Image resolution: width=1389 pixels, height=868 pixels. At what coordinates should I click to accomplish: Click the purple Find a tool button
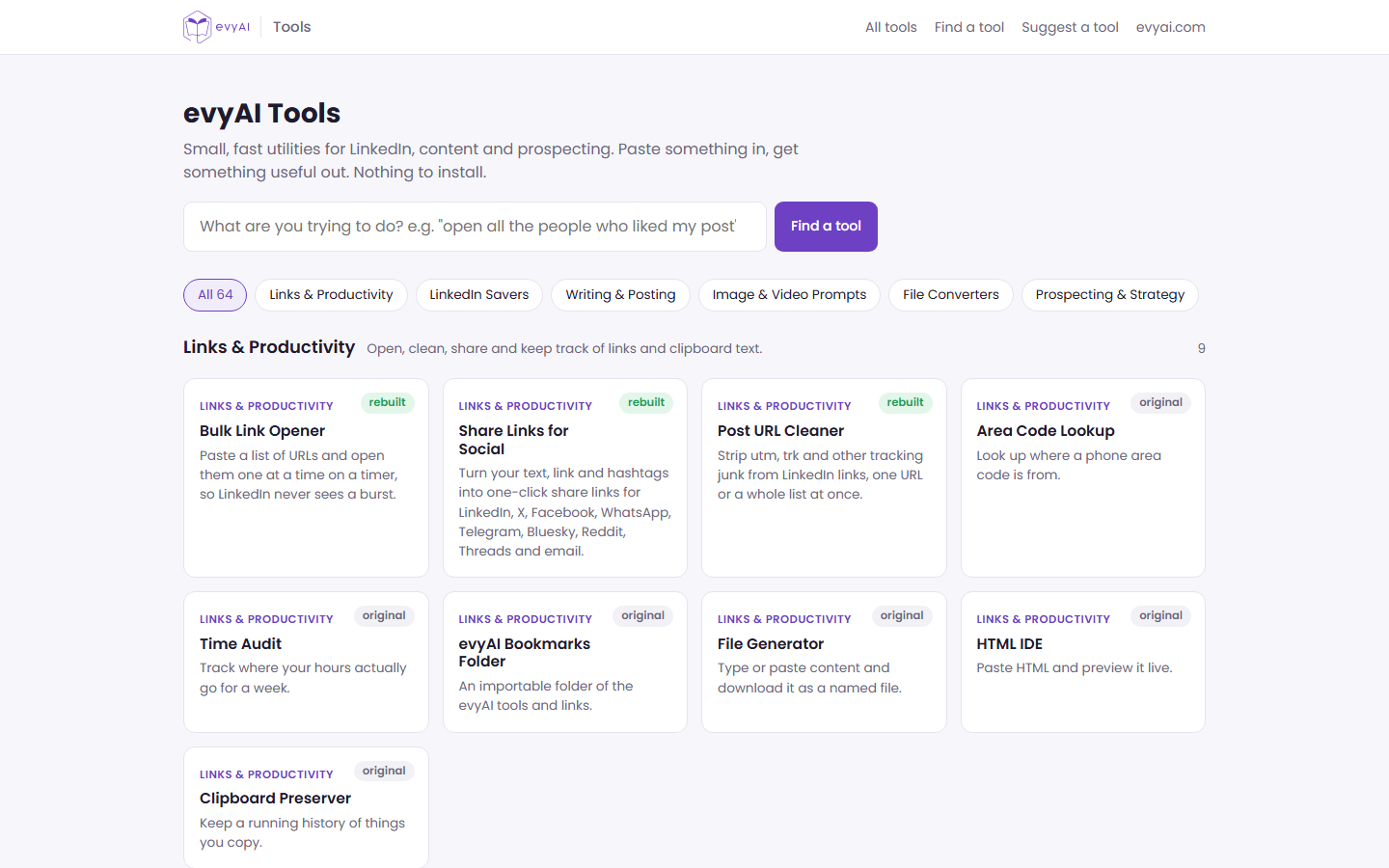[x=826, y=227]
